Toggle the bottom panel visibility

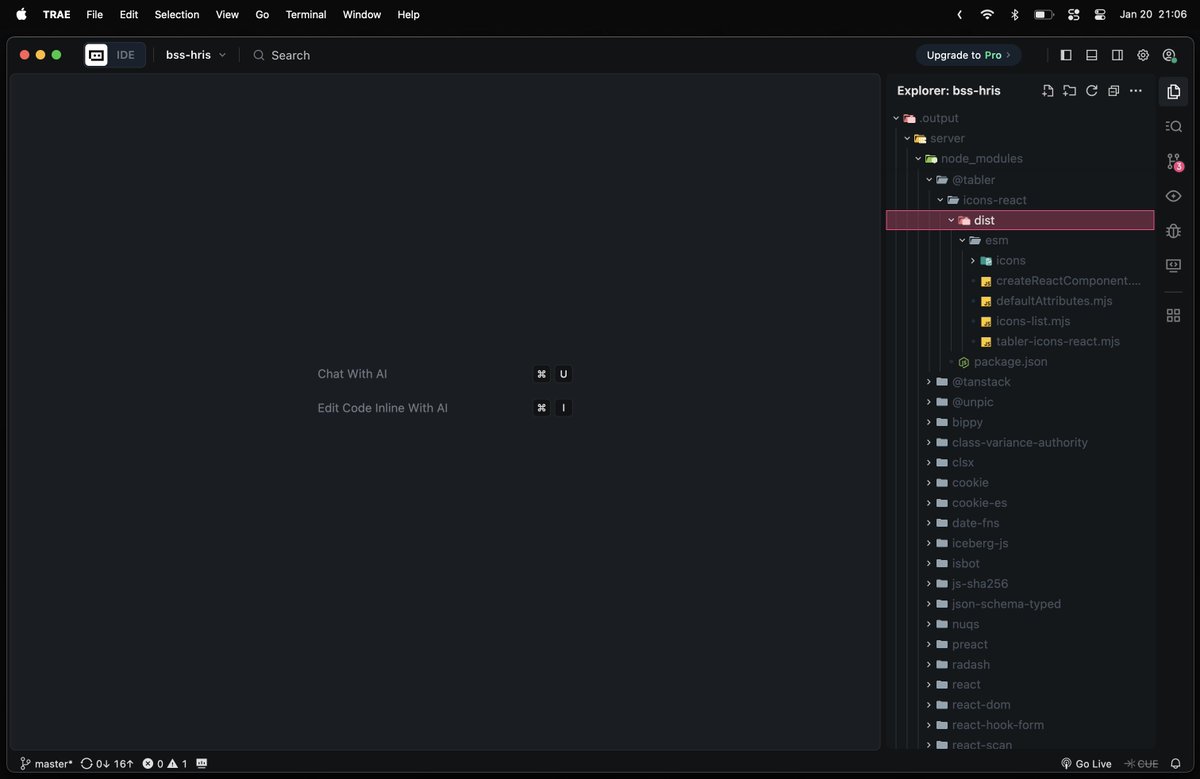pos(1092,55)
